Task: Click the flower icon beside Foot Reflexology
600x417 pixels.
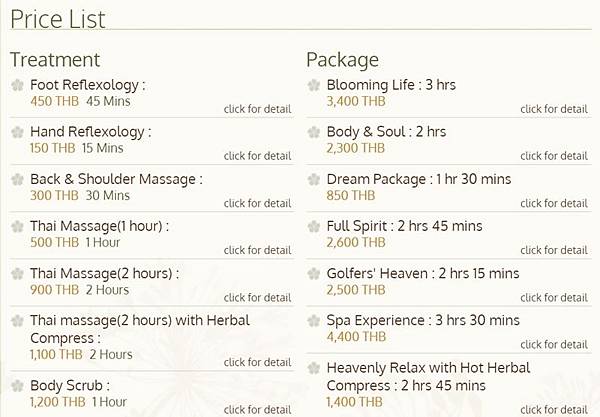Action: (x=17, y=85)
